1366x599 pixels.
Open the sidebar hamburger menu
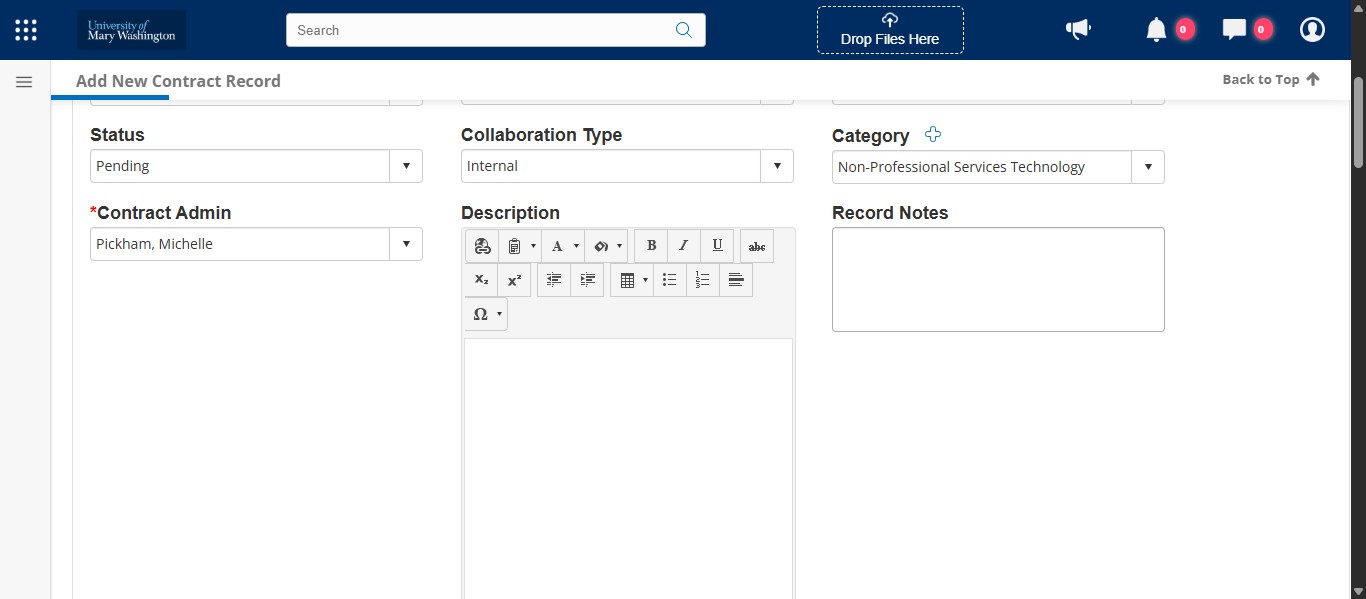click(x=24, y=81)
